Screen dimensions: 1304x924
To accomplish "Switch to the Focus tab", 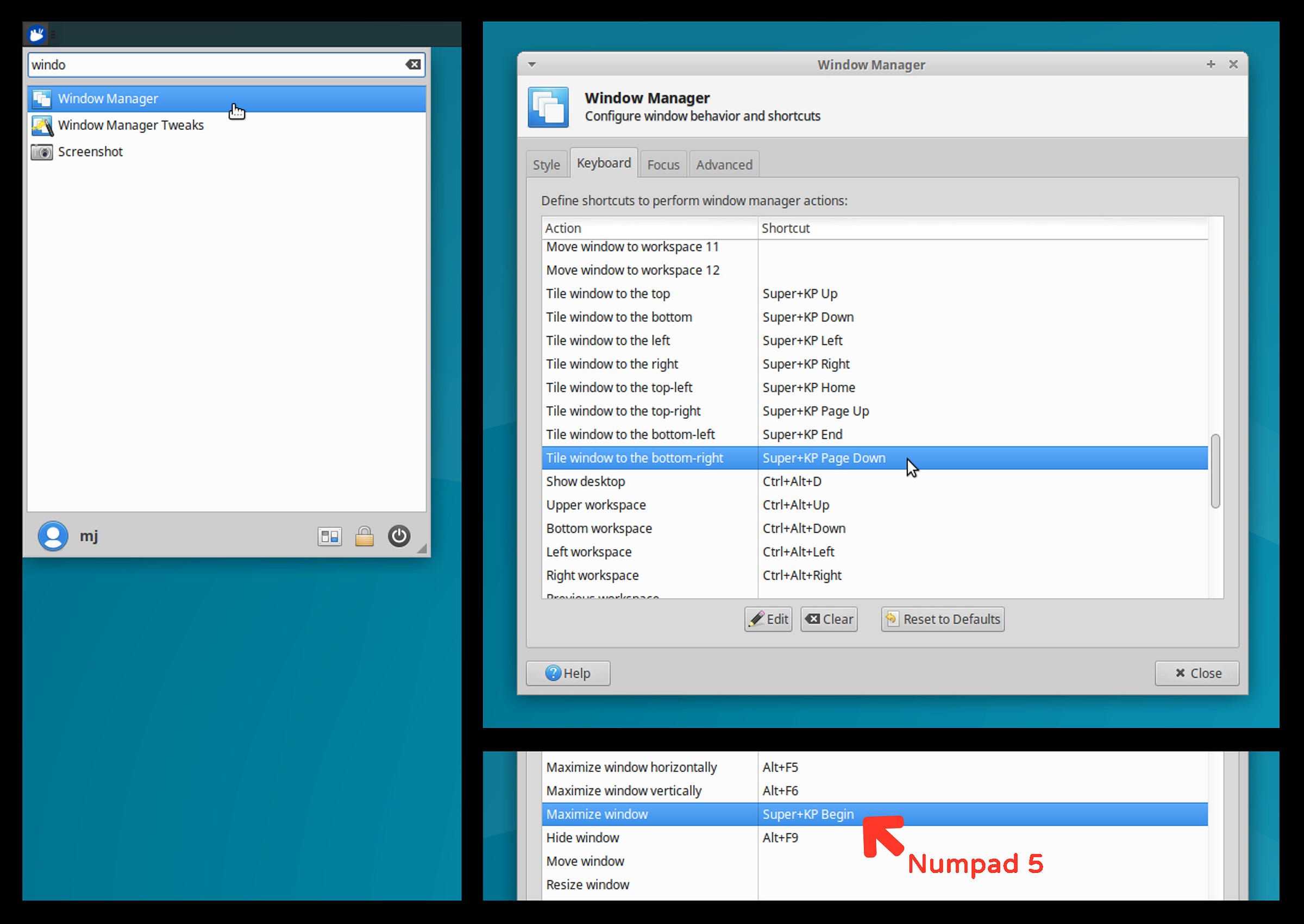I will point(663,165).
